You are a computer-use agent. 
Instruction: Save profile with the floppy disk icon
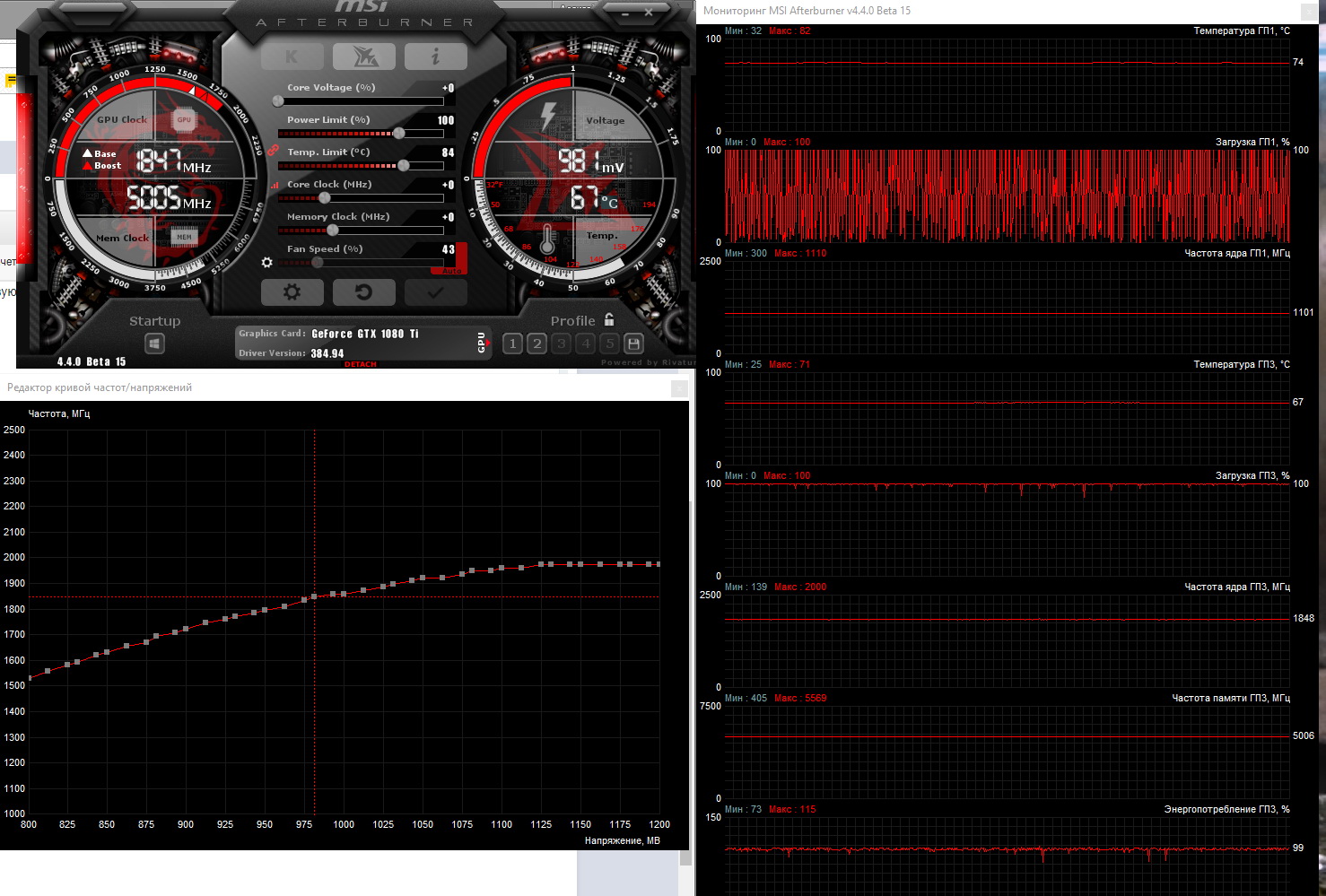point(633,344)
